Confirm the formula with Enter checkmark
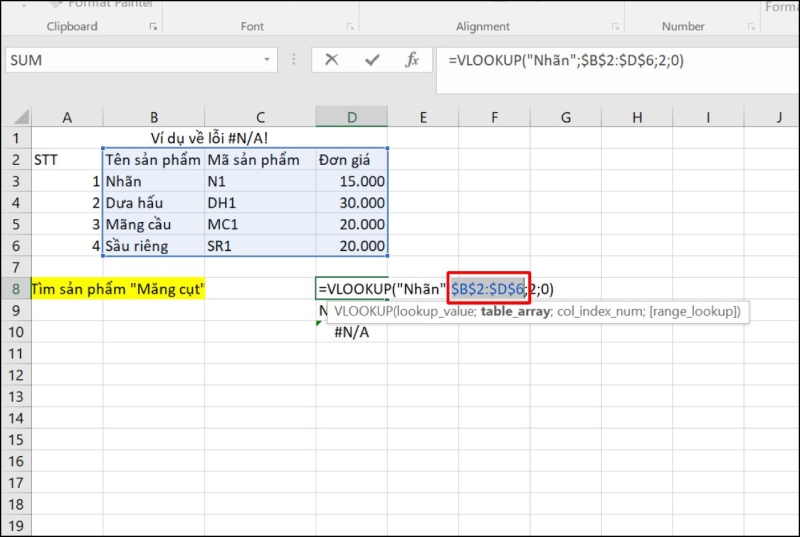Image resolution: width=800 pixels, height=537 pixels. pos(372,60)
